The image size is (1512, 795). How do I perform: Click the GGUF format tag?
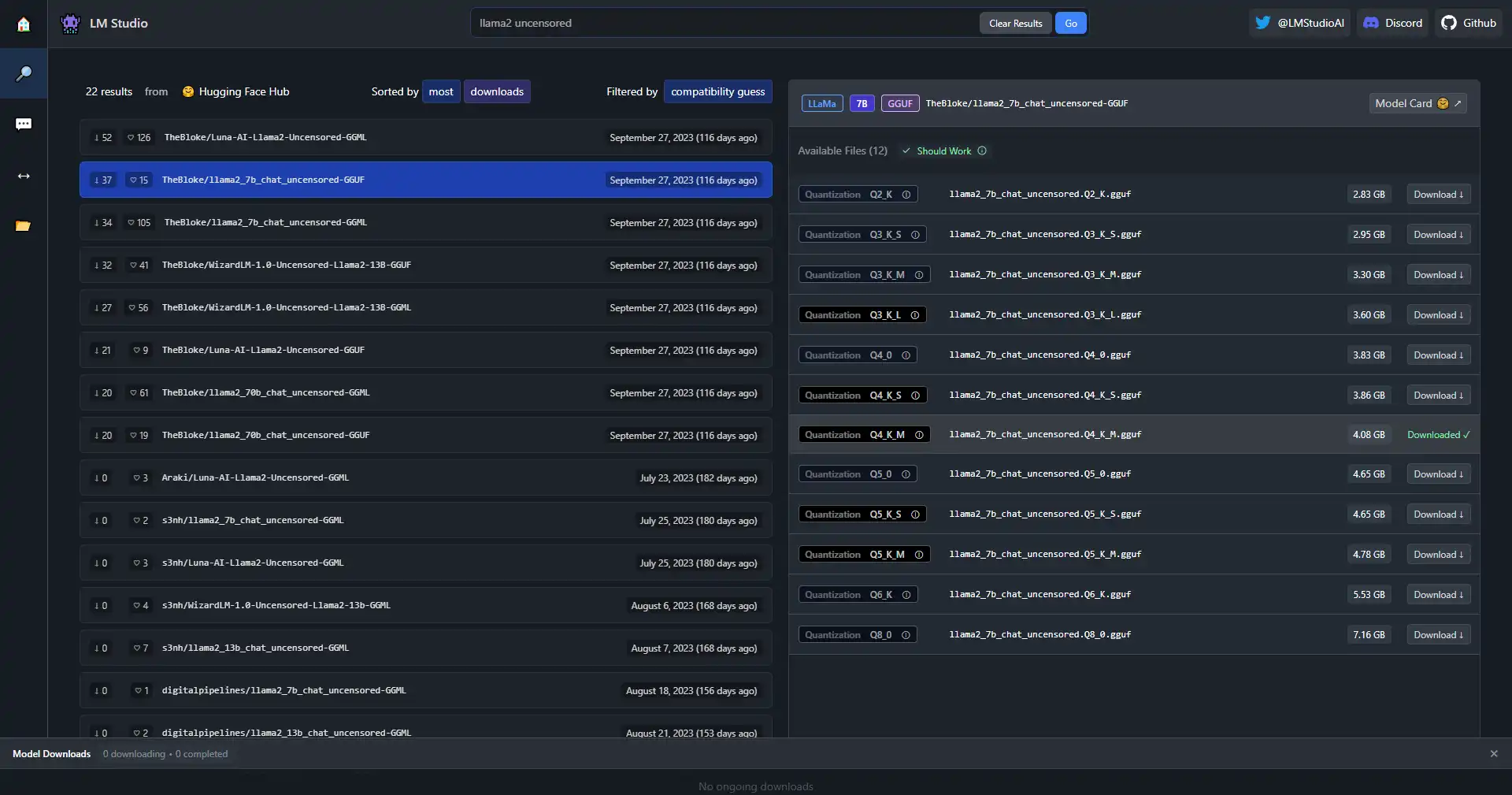(900, 103)
